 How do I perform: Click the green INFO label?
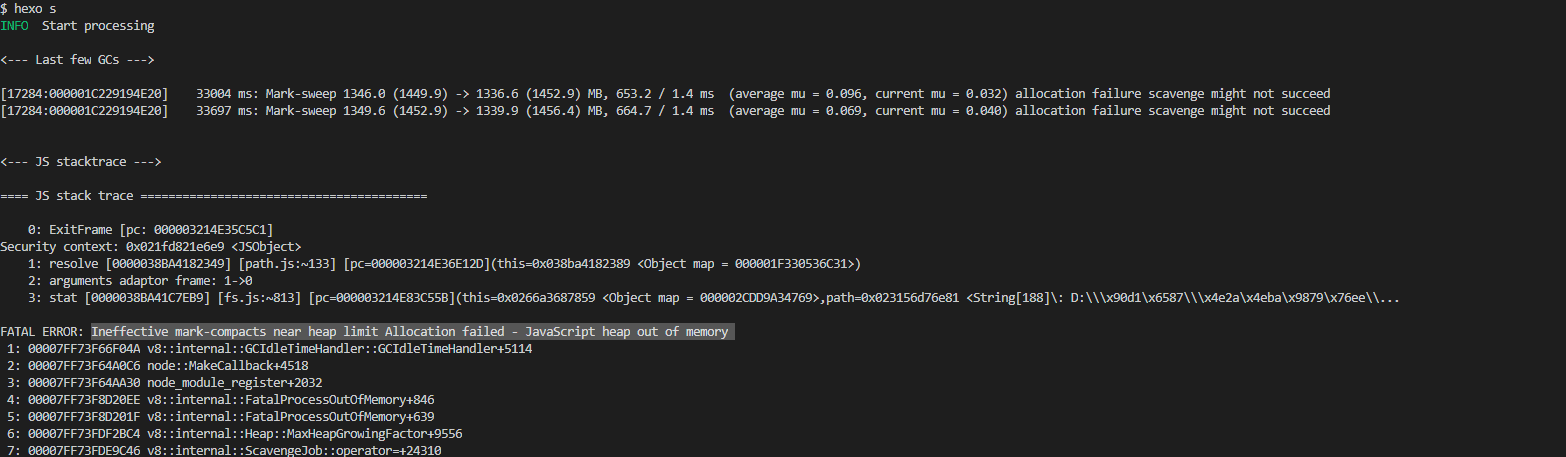click(14, 25)
